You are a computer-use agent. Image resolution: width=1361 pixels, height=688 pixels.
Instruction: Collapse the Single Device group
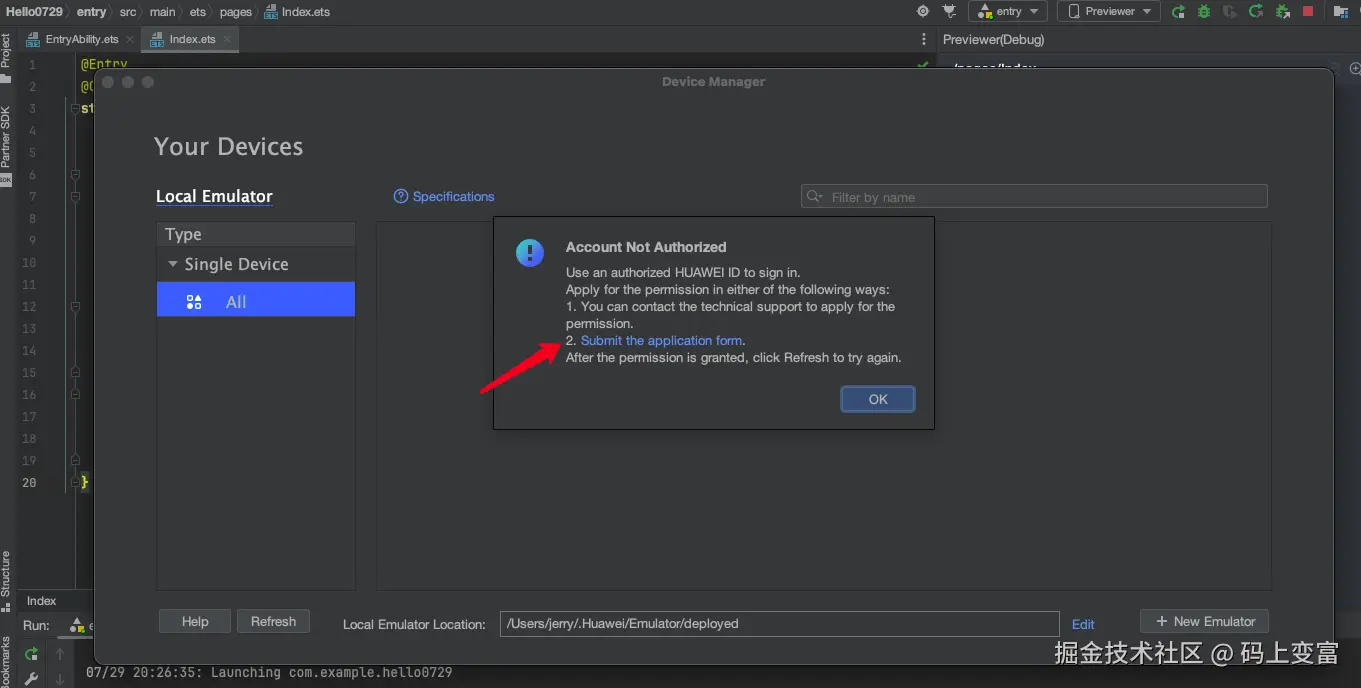[173, 264]
